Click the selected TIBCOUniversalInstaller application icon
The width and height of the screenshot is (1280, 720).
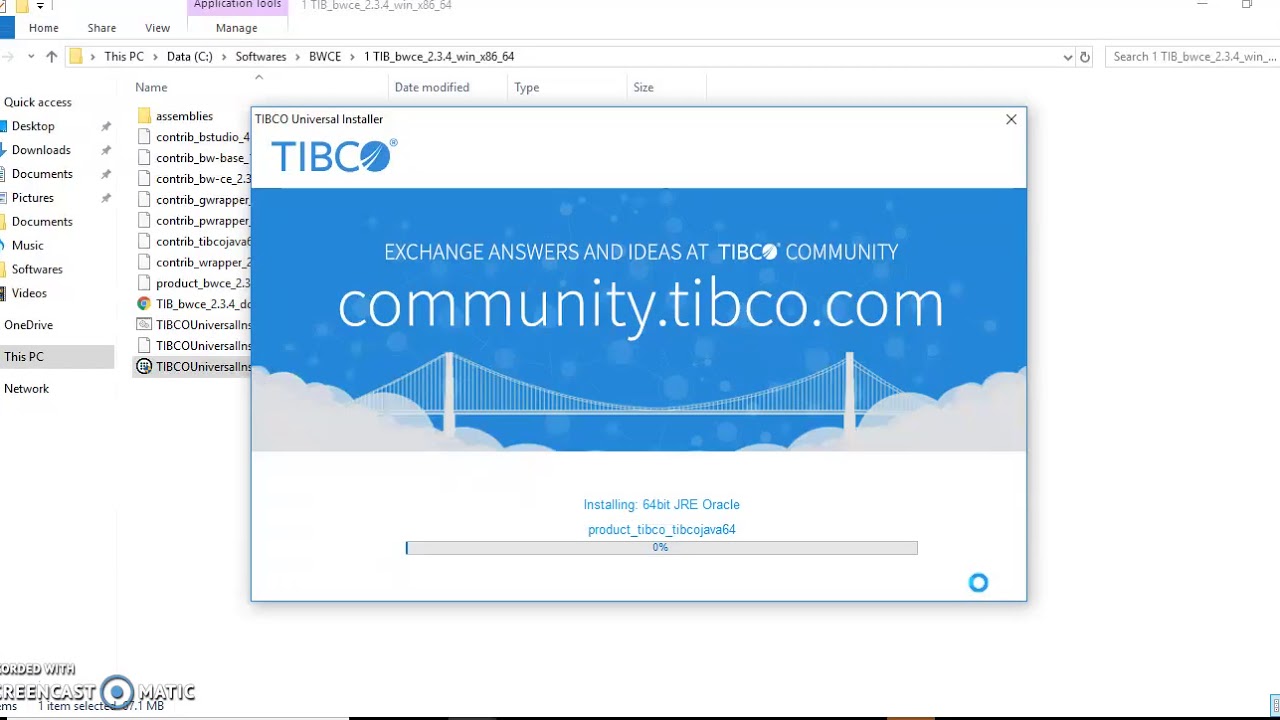point(144,367)
